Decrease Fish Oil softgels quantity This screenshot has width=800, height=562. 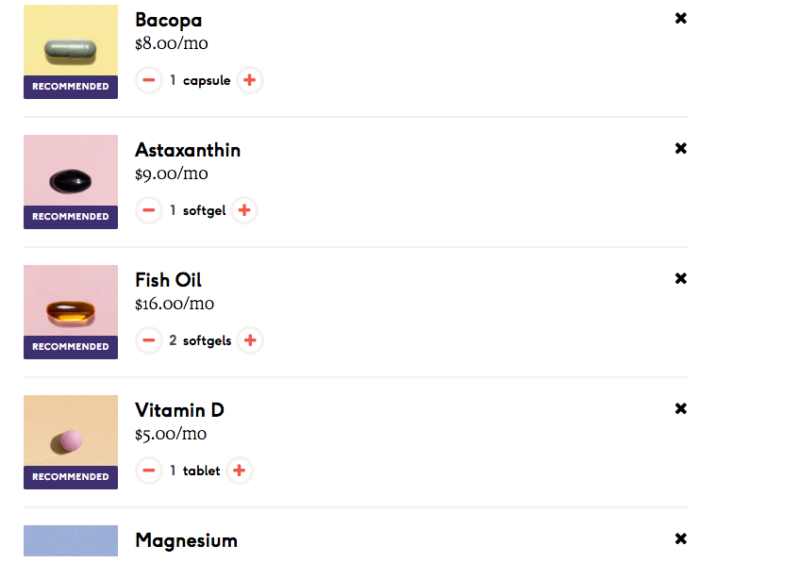148,340
